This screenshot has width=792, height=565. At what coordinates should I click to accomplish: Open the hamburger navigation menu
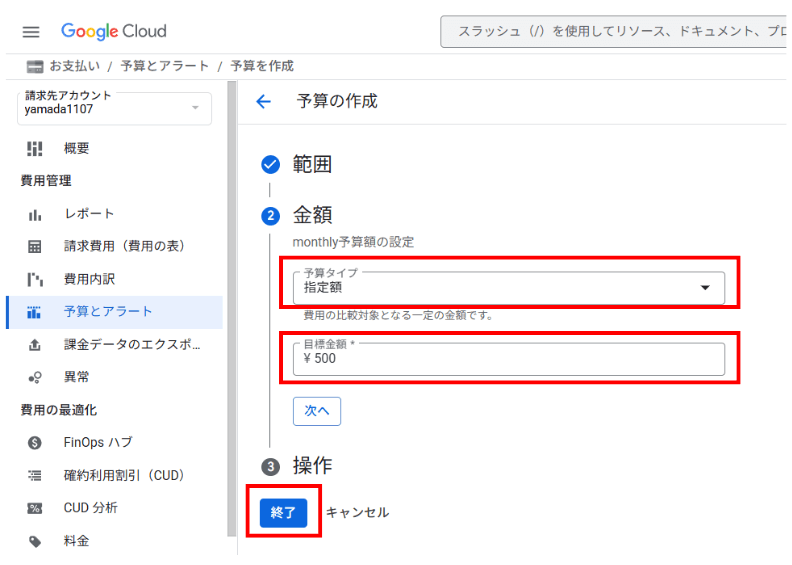(31, 31)
